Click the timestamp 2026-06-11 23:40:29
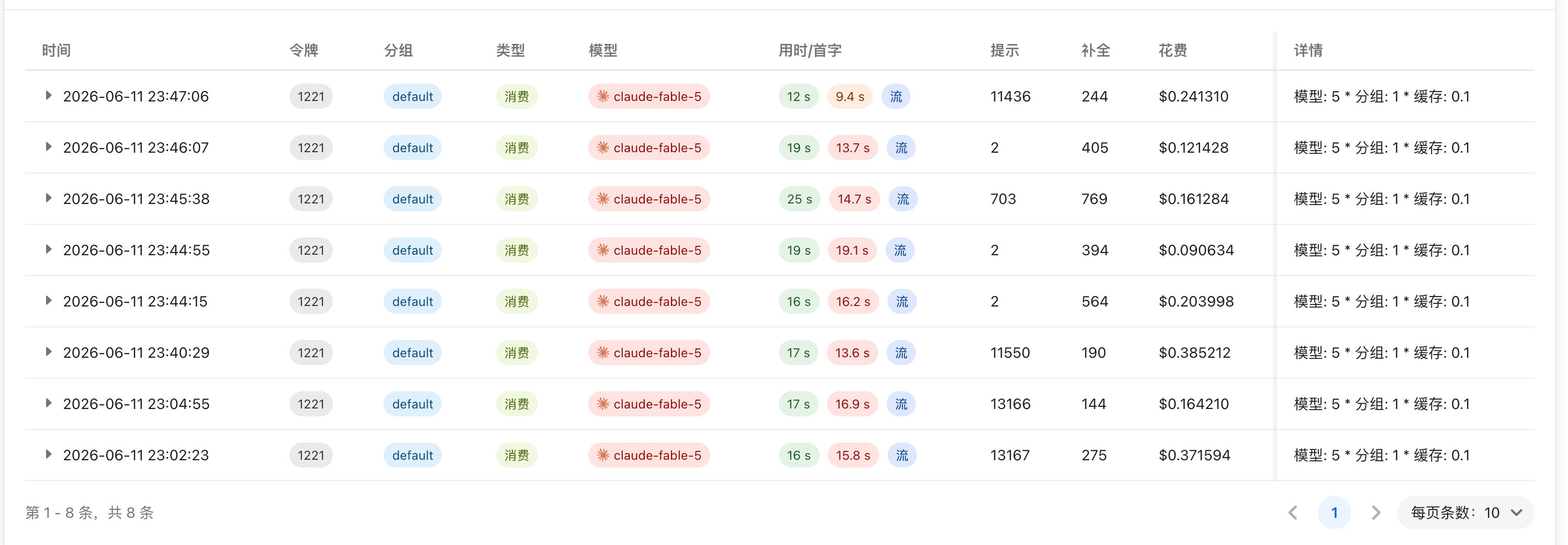This screenshot has width=1568, height=545. click(136, 353)
